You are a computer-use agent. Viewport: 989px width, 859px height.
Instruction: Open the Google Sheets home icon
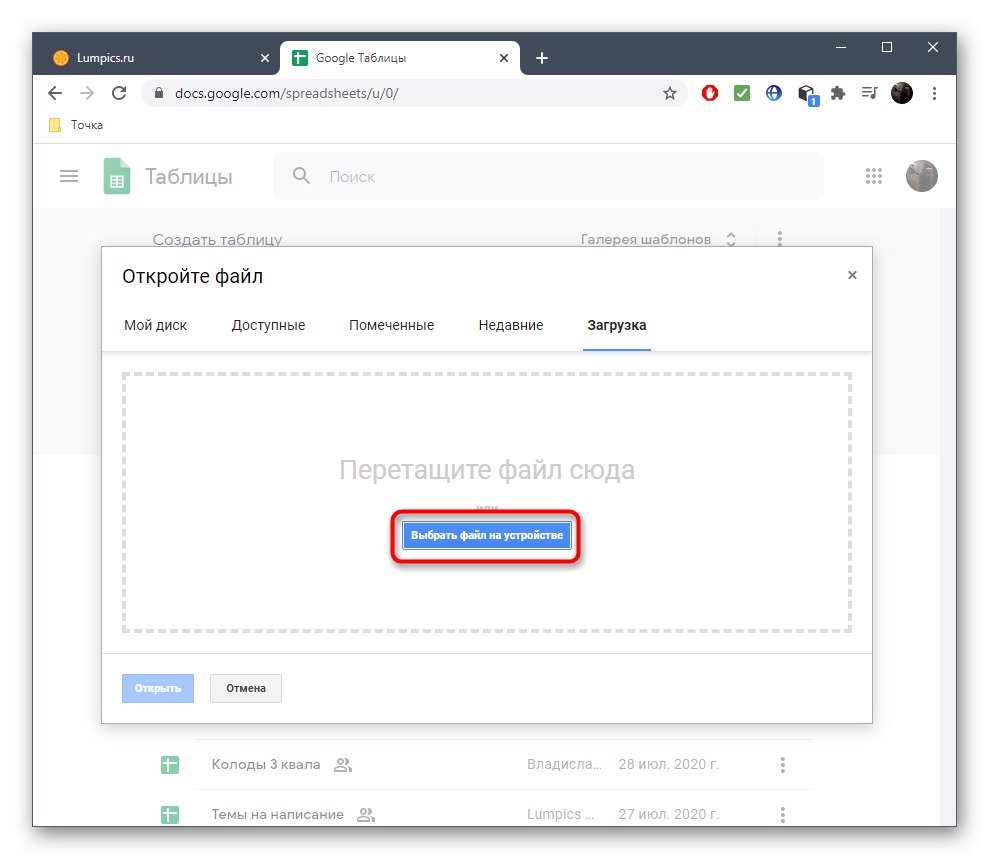116,176
